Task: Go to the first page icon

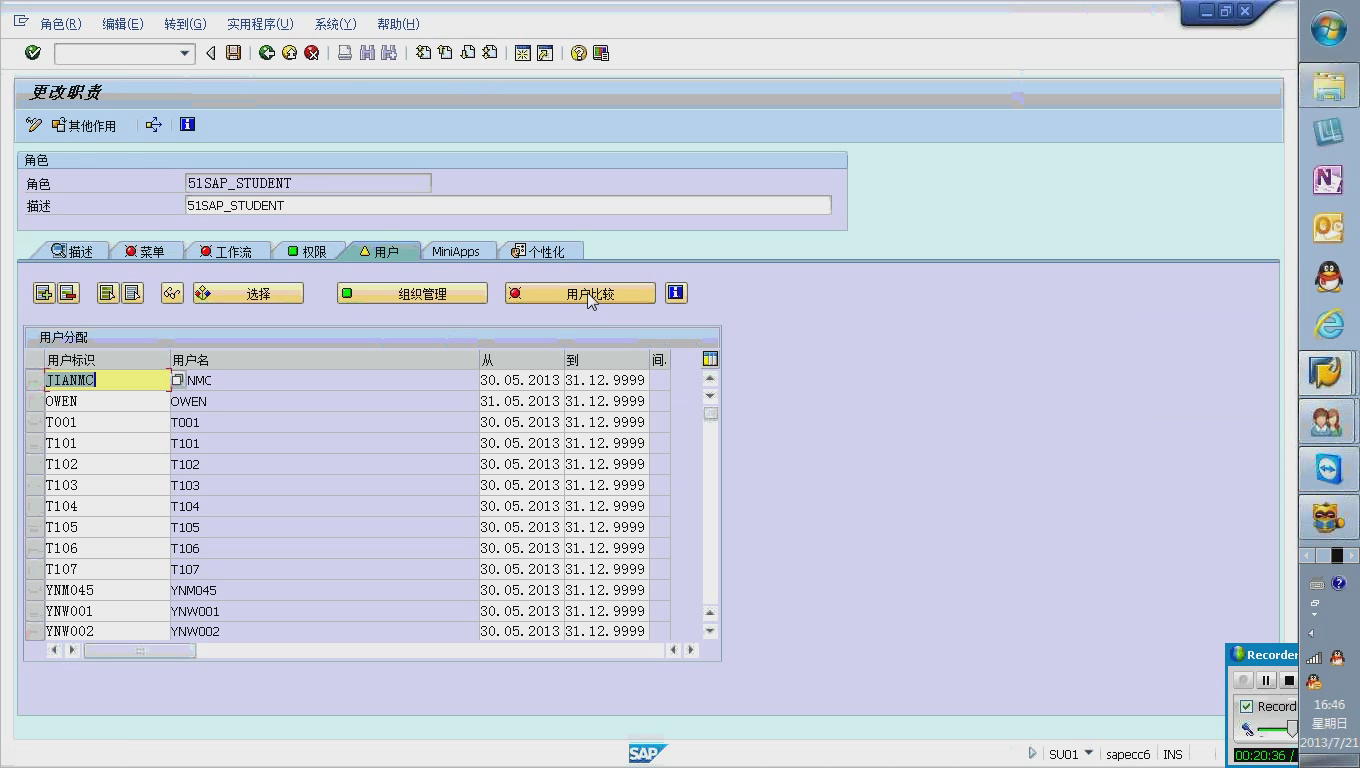Action: click(424, 53)
